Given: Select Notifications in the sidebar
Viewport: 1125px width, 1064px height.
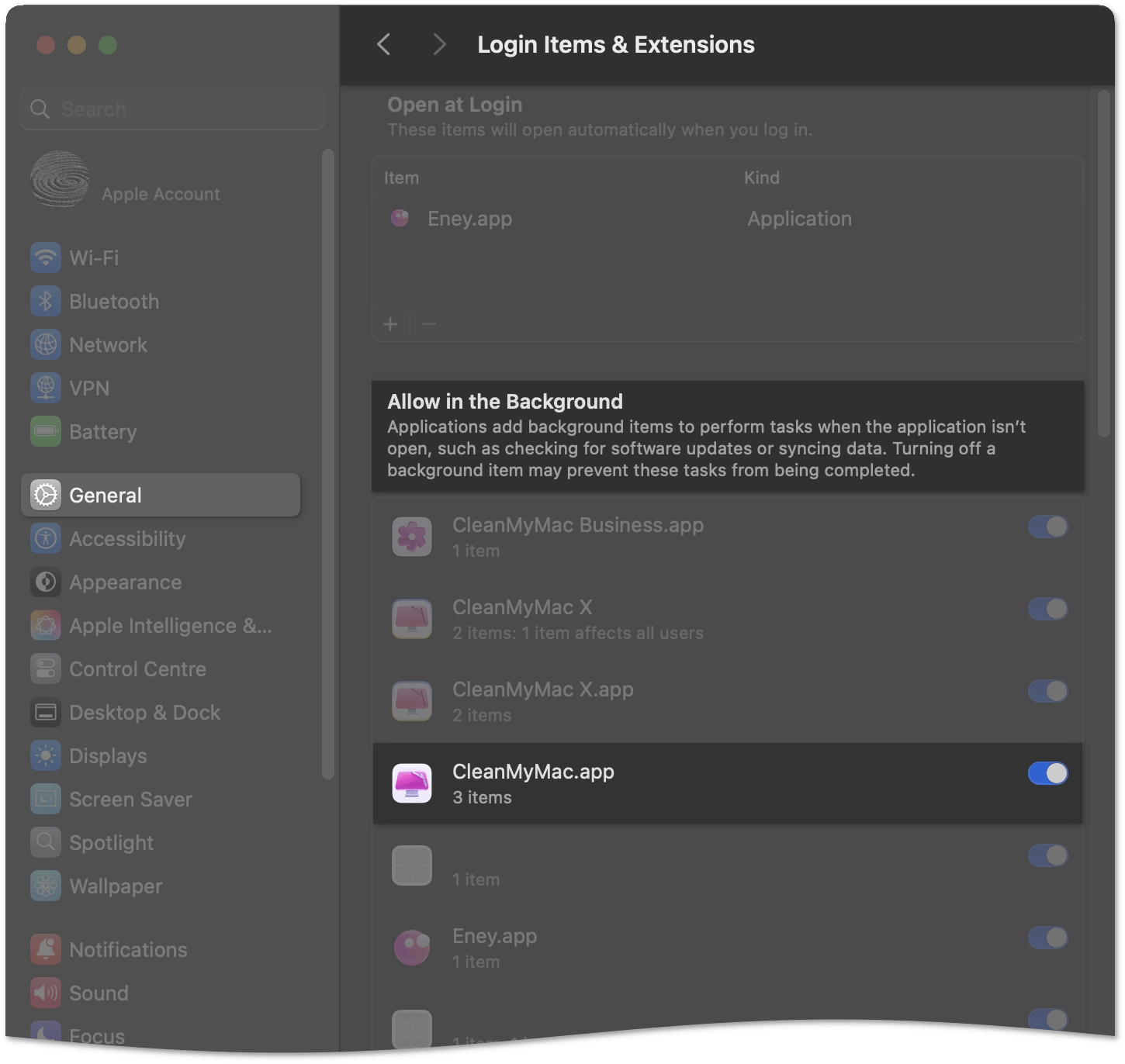Looking at the screenshot, I should point(161,949).
